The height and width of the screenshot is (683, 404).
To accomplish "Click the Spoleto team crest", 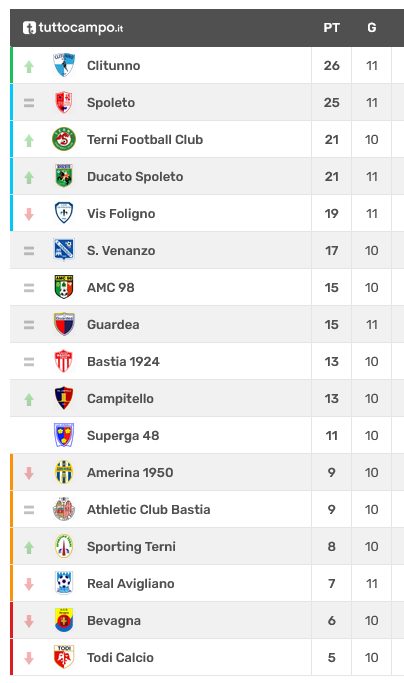I will click(64, 102).
